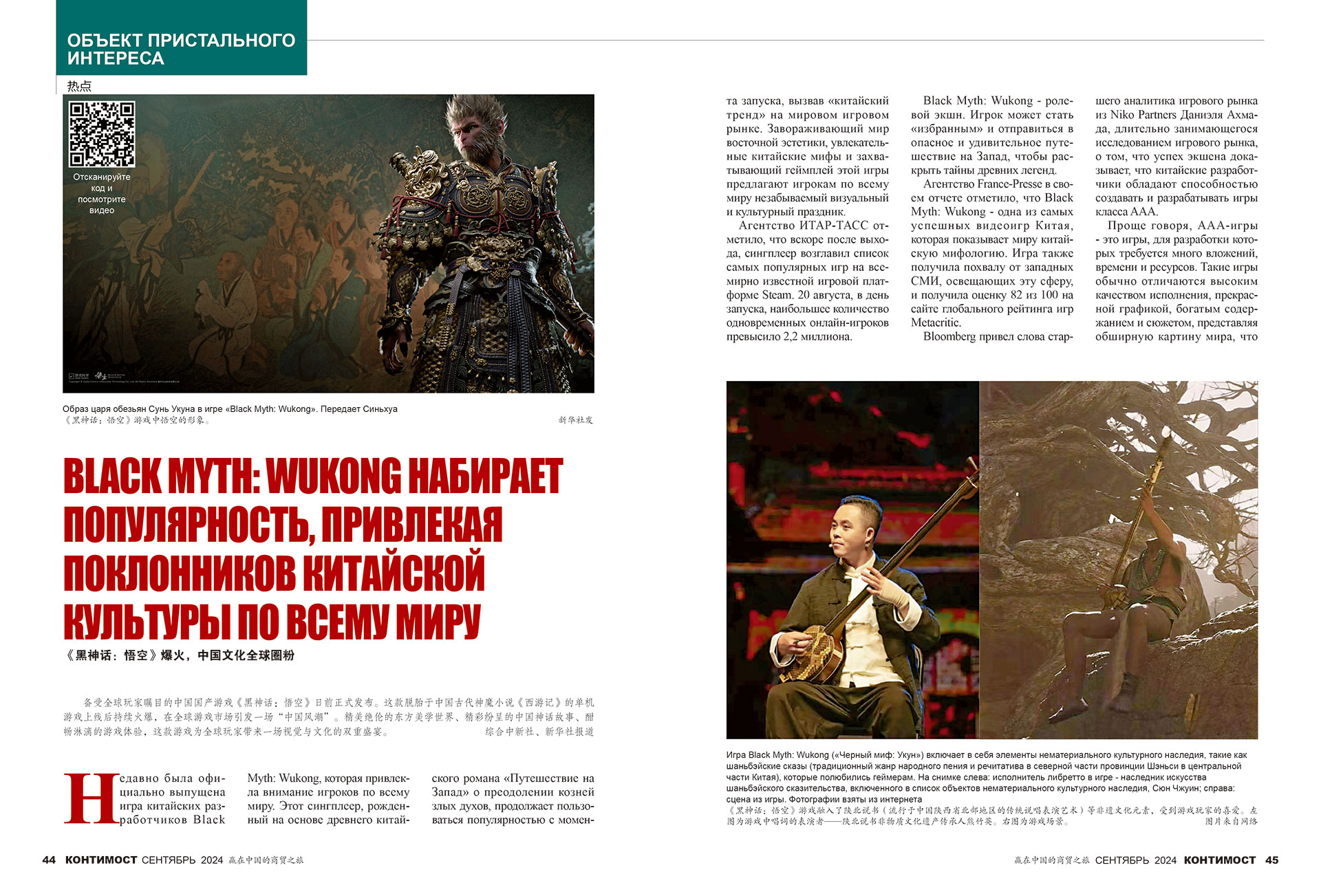Click the left footer 'КОНТИМОСТ СЕНТЯБРЬ 2024'
Viewport: 1321px width, 896px height.
point(144,860)
